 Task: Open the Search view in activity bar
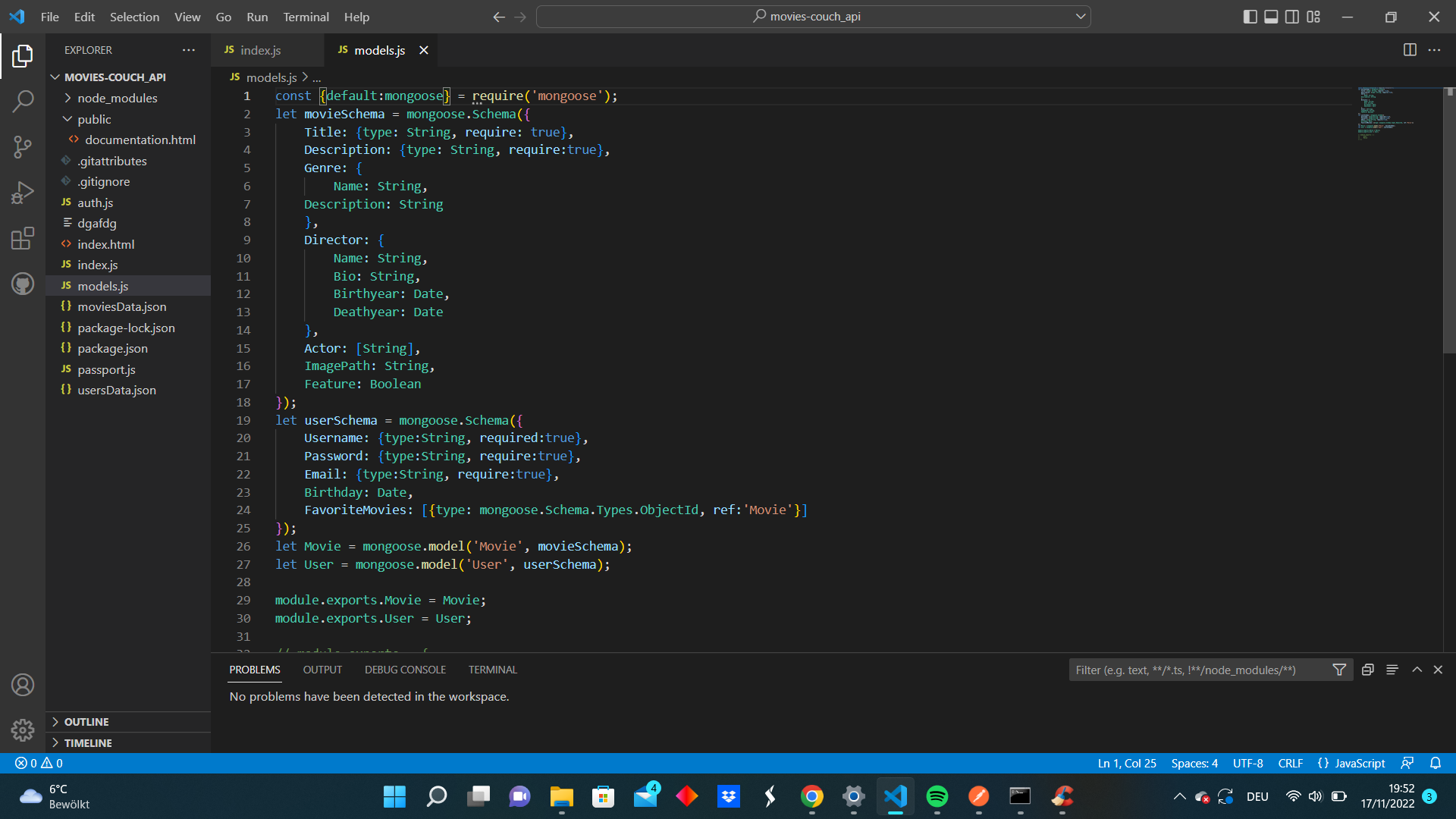pyautogui.click(x=23, y=101)
